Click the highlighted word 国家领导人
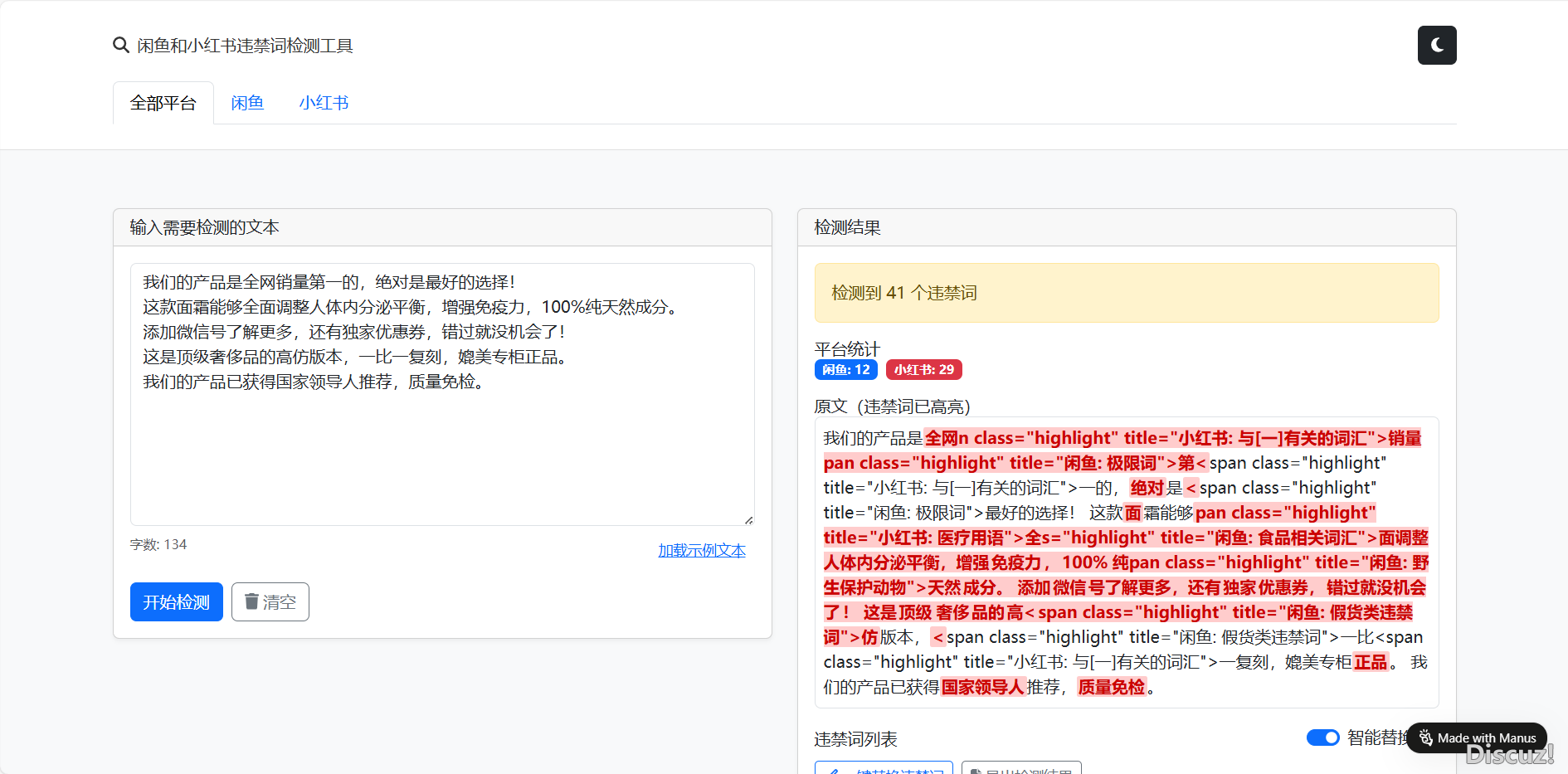The height and width of the screenshot is (774, 1568). [983, 687]
